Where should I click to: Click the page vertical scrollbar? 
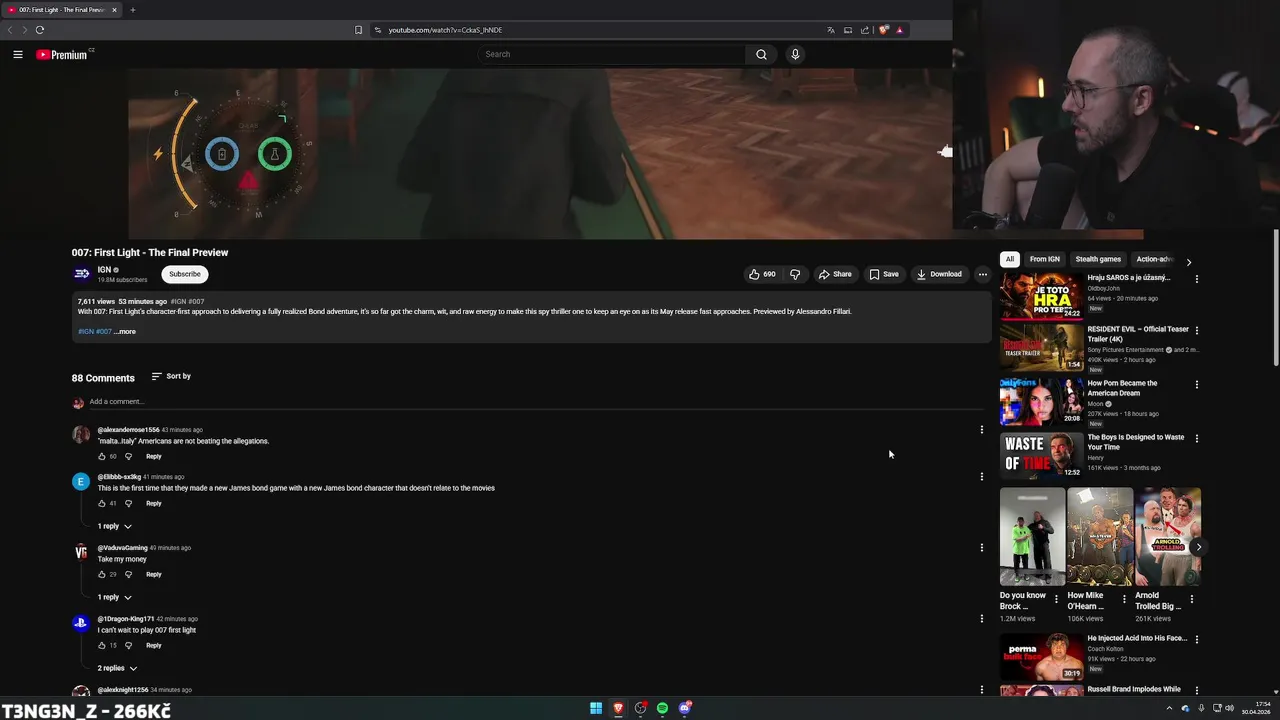tap(1276, 296)
